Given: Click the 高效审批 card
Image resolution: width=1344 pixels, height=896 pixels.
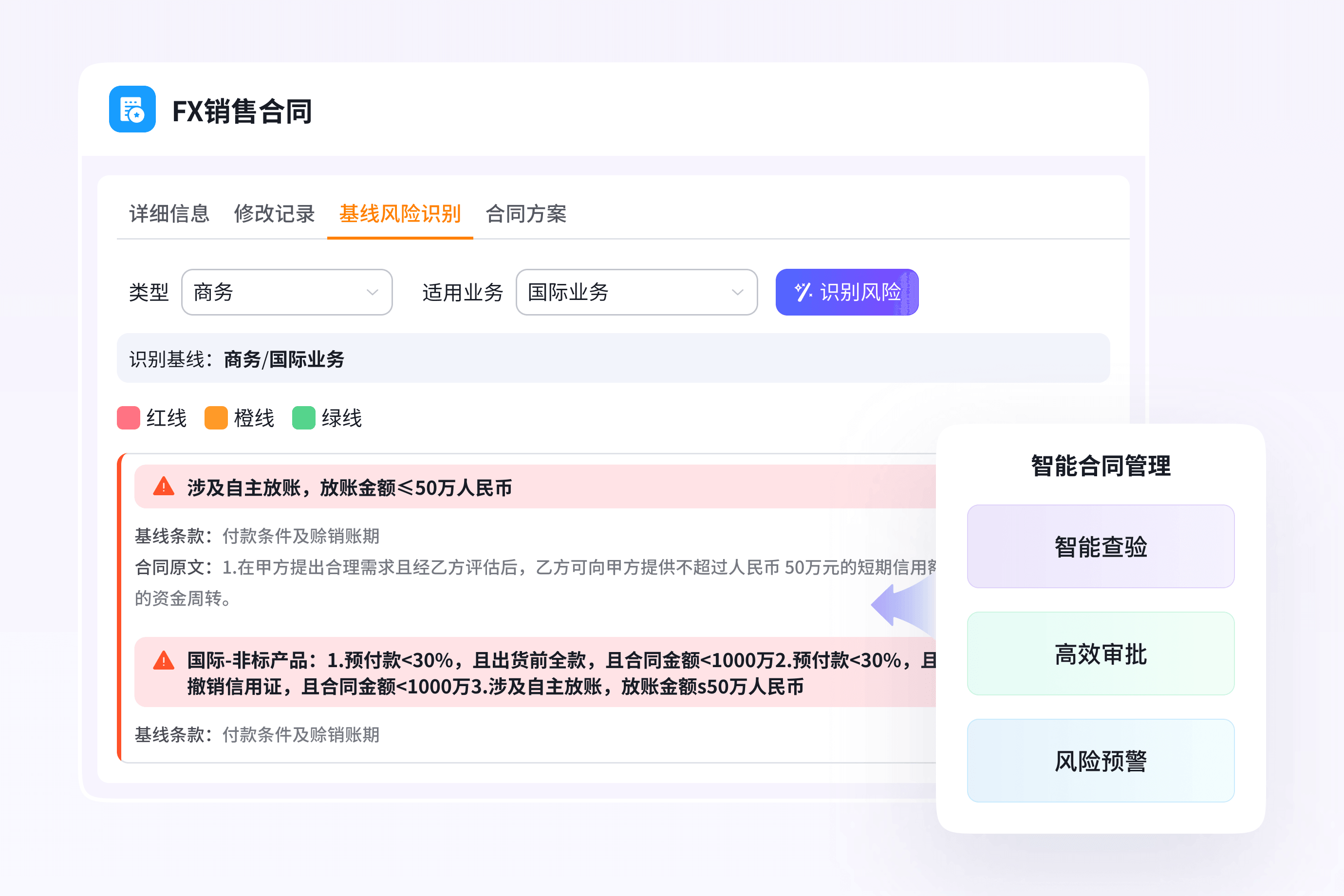Looking at the screenshot, I should 1100,655.
